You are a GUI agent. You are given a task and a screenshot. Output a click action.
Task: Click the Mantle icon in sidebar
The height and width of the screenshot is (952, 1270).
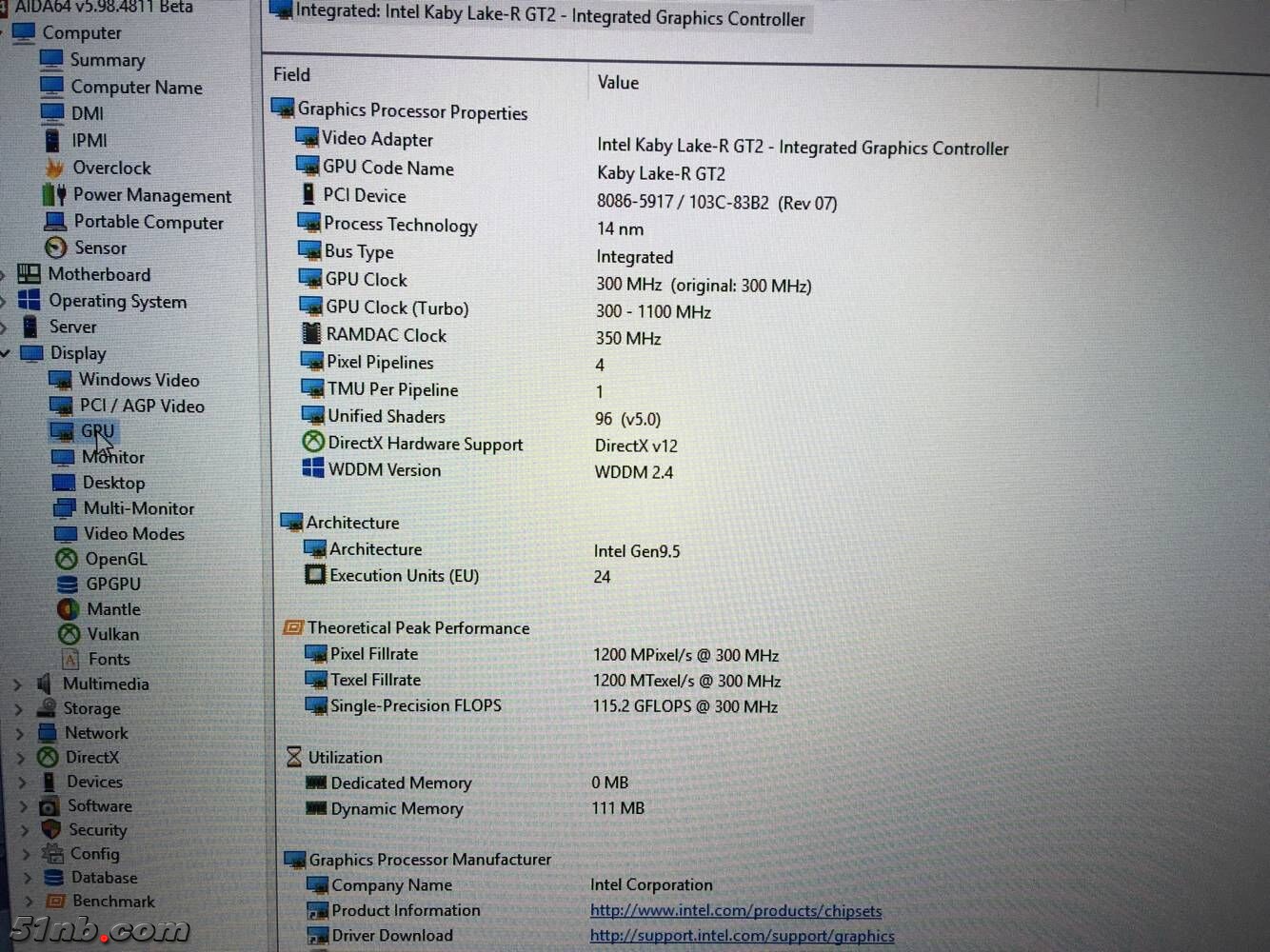point(68,609)
